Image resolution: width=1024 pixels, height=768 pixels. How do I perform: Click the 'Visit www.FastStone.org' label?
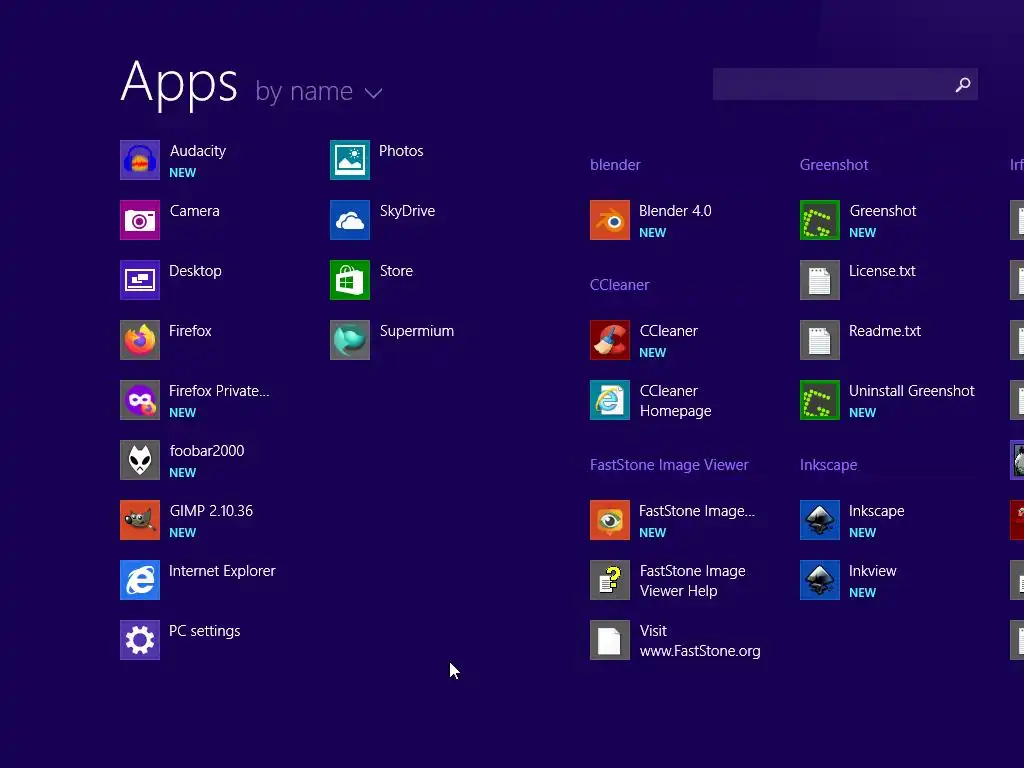pos(700,641)
